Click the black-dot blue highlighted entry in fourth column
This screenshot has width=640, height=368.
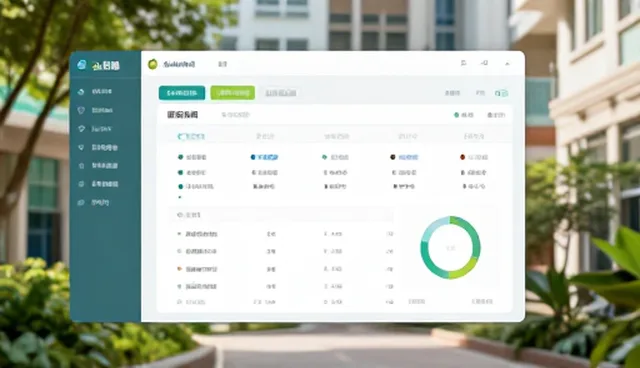404,157
